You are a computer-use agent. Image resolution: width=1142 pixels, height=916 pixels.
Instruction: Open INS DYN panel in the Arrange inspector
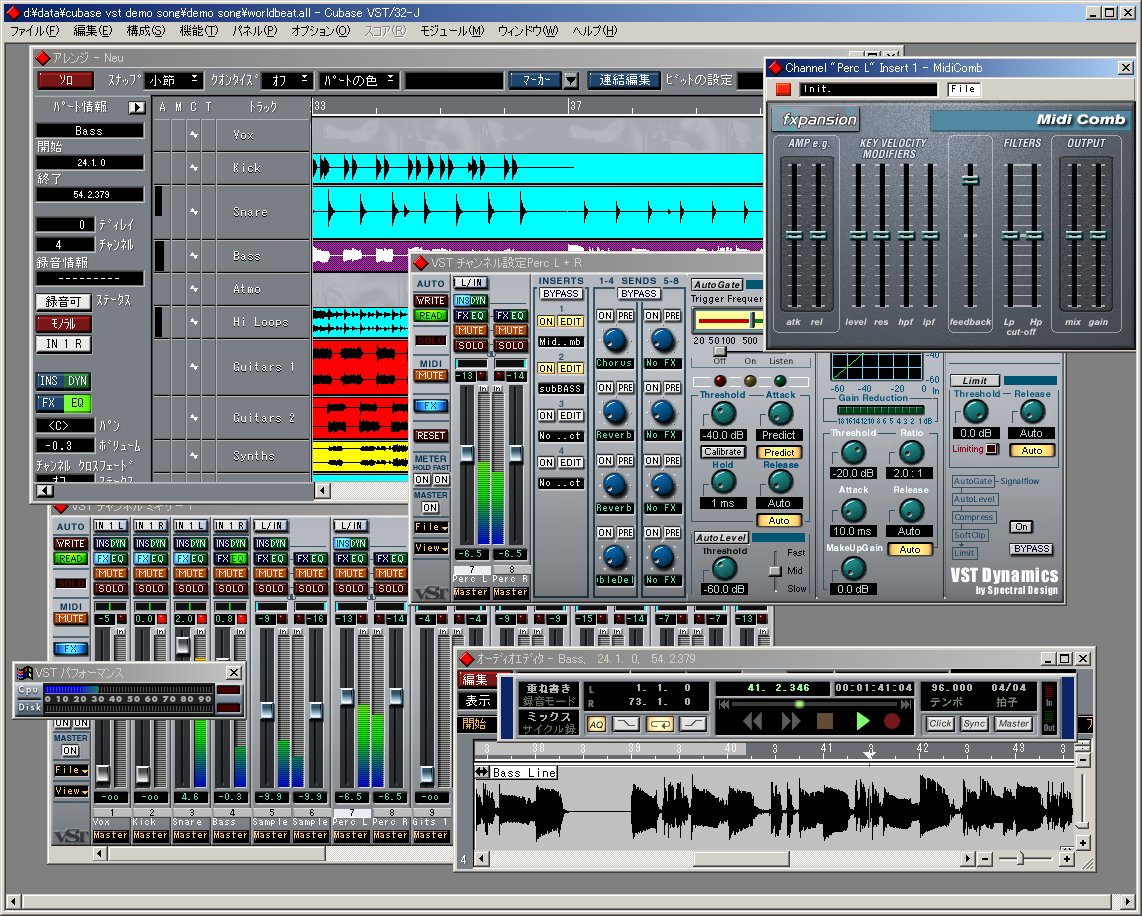point(63,380)
